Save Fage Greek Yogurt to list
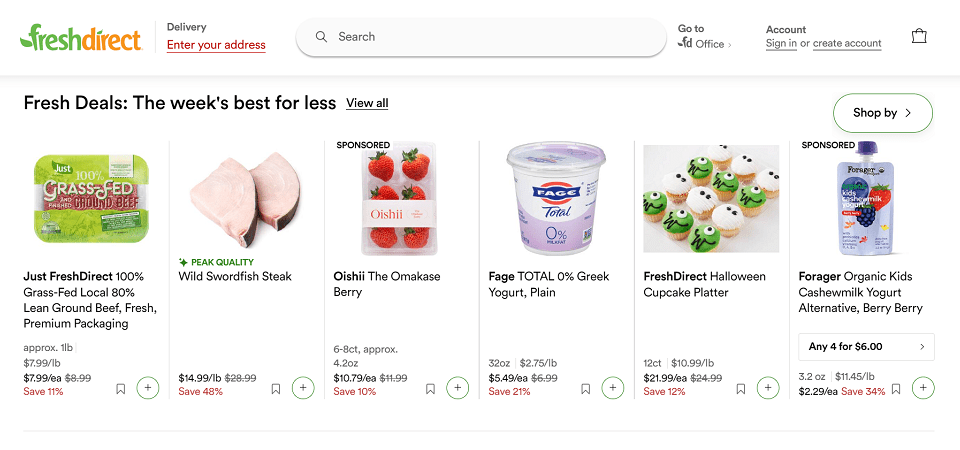960x450 pixels. click(x=586, y=389)
